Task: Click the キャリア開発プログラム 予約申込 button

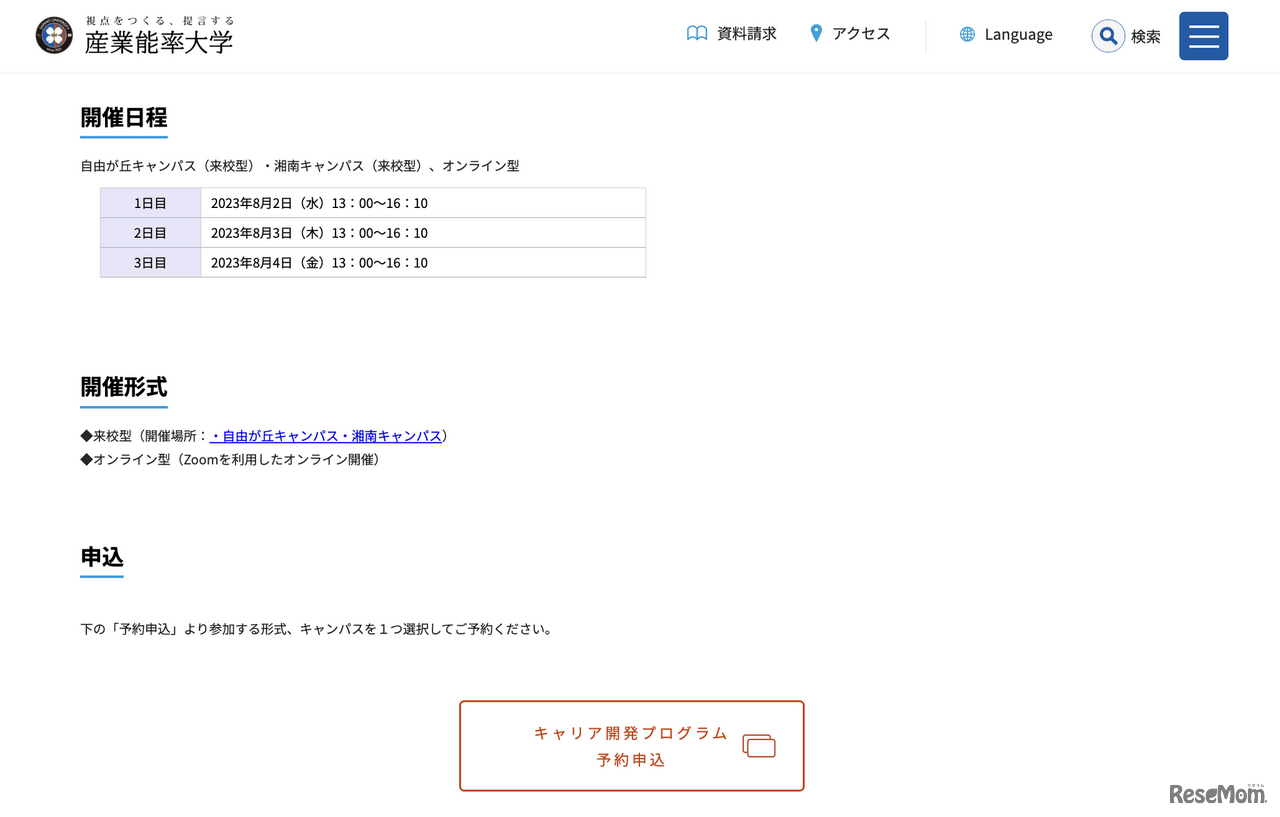Action: (631, 746)
